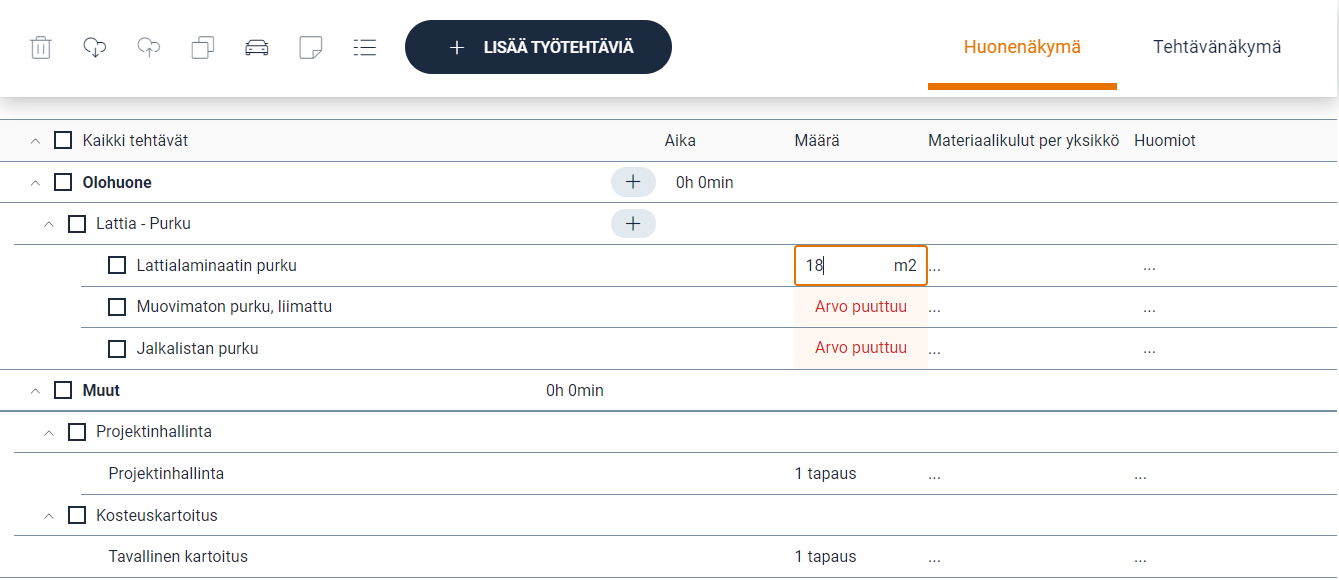1339x580 pixels.
Task: Collapse the Muut section chevron
Action: [x=36, y=391]
